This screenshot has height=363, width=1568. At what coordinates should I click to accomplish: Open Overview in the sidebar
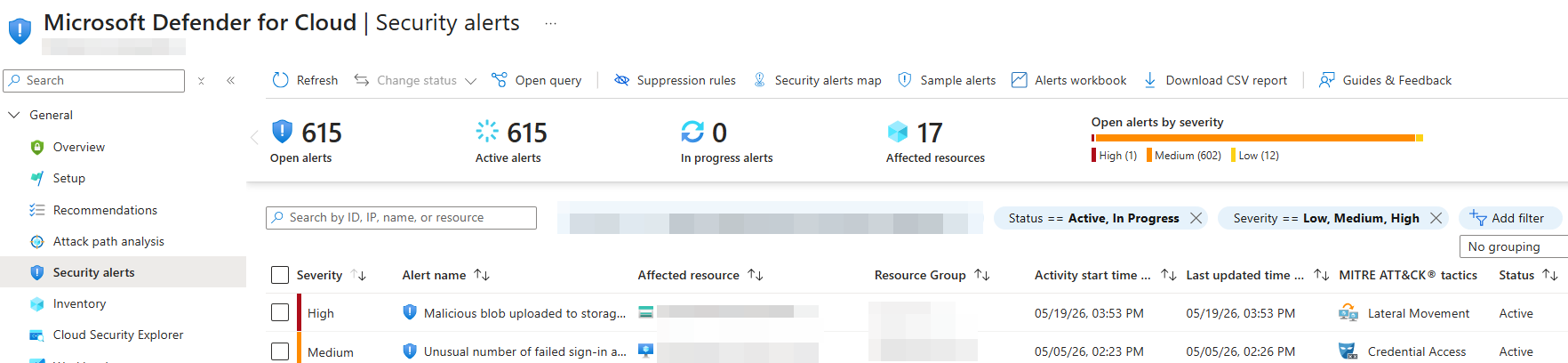coord(78,147)
